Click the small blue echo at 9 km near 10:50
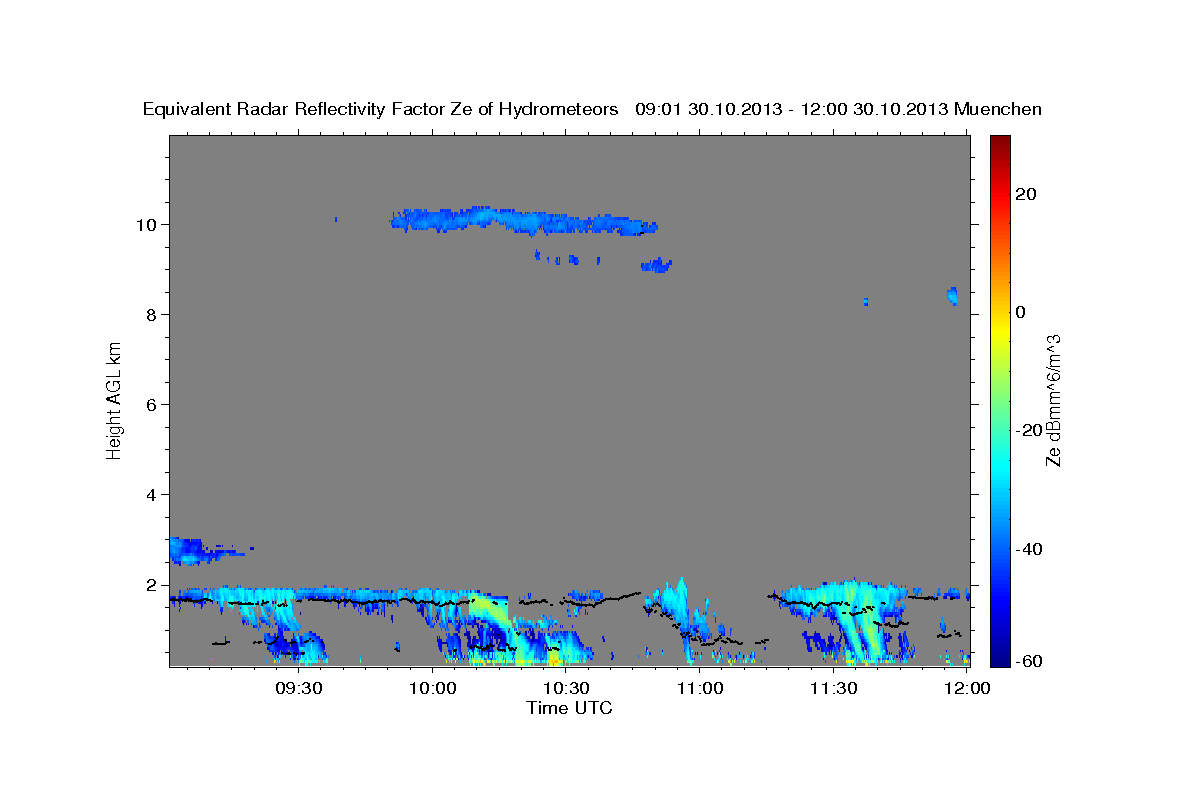Screen dimensions: 1200x800 coord(656,265)
